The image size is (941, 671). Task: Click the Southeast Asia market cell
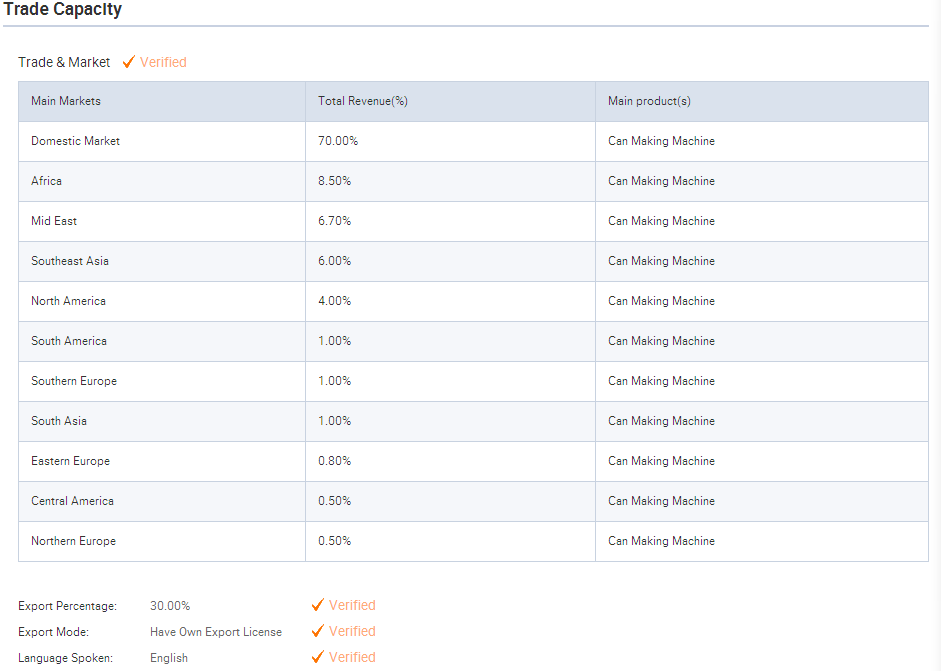162,261
